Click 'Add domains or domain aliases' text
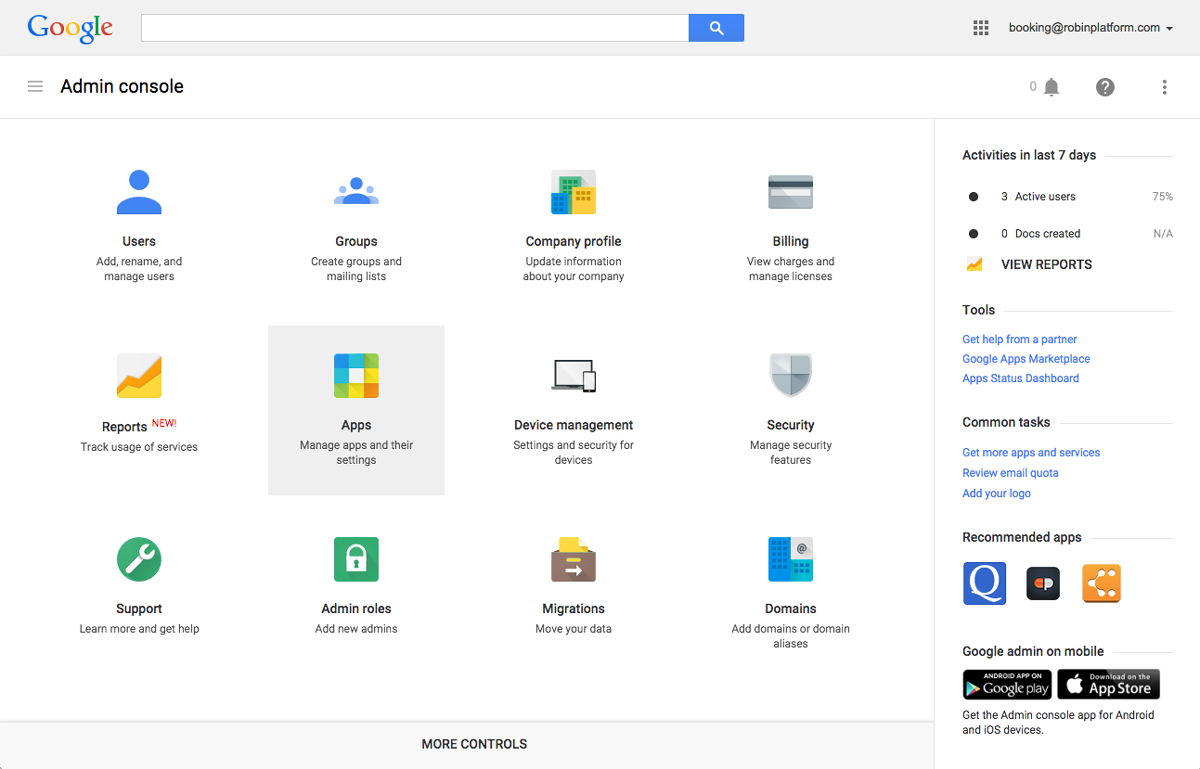Screen dimensions: 1200x769 click(790, 636)
